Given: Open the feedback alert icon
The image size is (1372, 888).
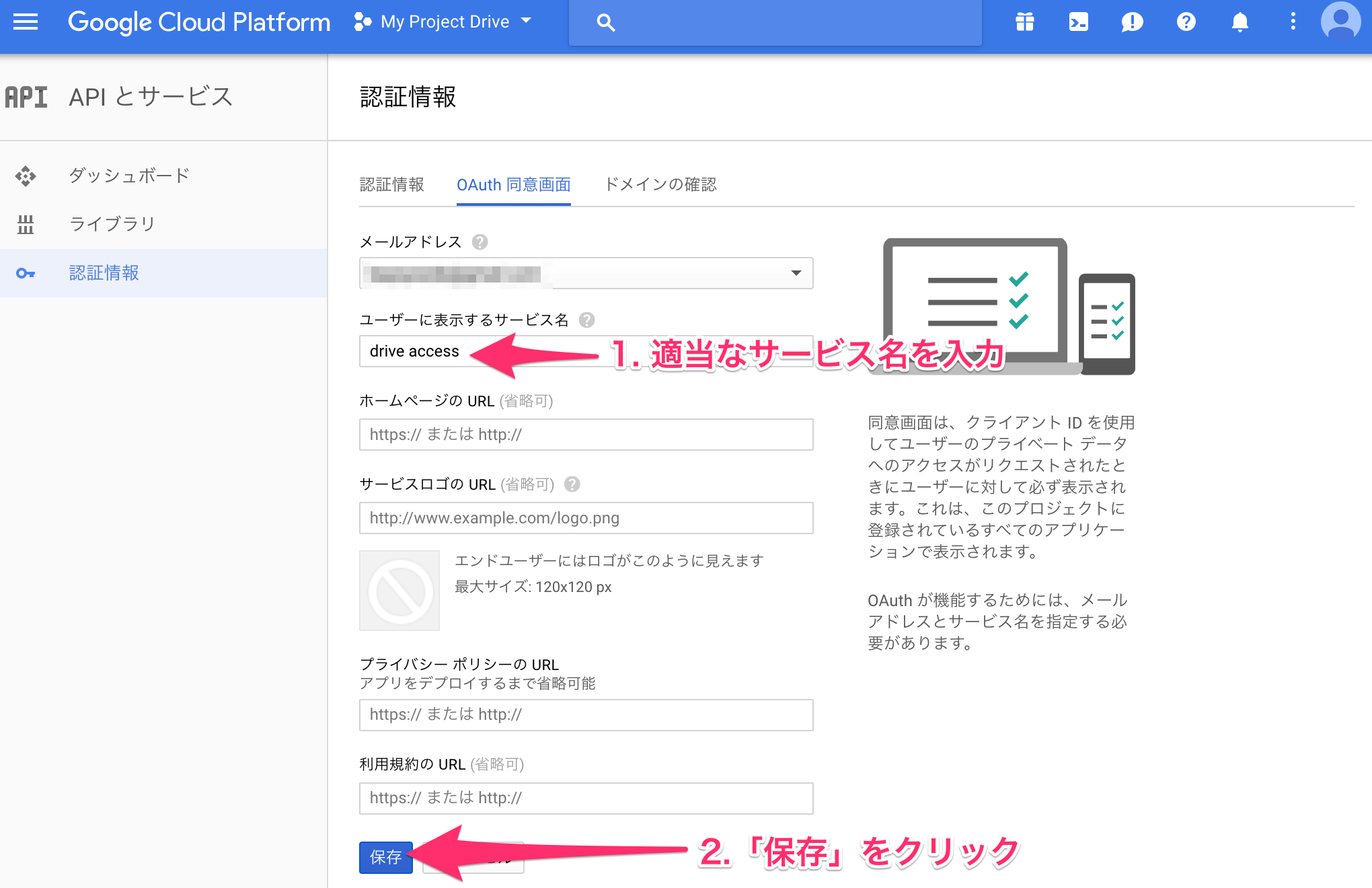Looking at the screenshot, I should point(1132,22).
